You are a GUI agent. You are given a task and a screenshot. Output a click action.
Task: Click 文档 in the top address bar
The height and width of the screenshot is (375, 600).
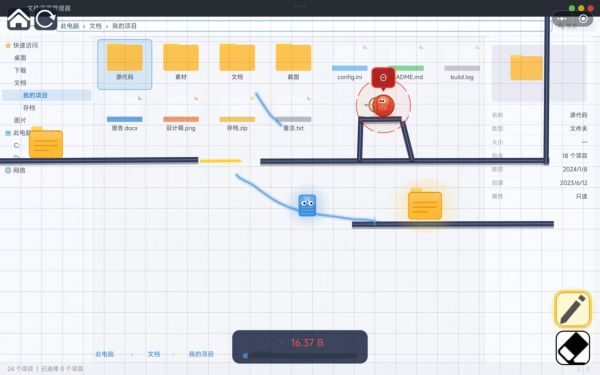click(96, 26)
